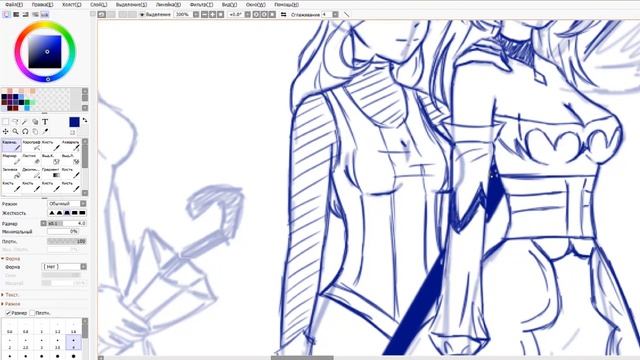The height and width of the screenshot is (360, 640).
Task: Adjust the Минимальный size slider
Action: [x=63, y=231]
